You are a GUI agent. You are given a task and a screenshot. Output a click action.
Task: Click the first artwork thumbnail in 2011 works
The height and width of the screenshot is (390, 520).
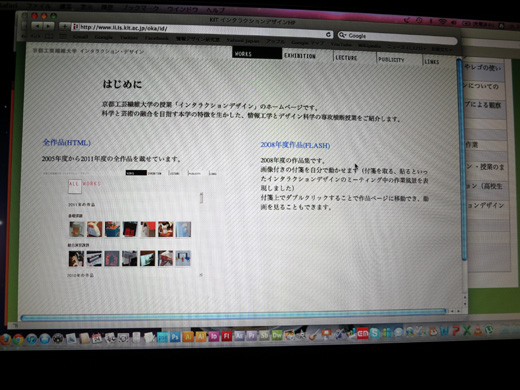tap(77, 229)
